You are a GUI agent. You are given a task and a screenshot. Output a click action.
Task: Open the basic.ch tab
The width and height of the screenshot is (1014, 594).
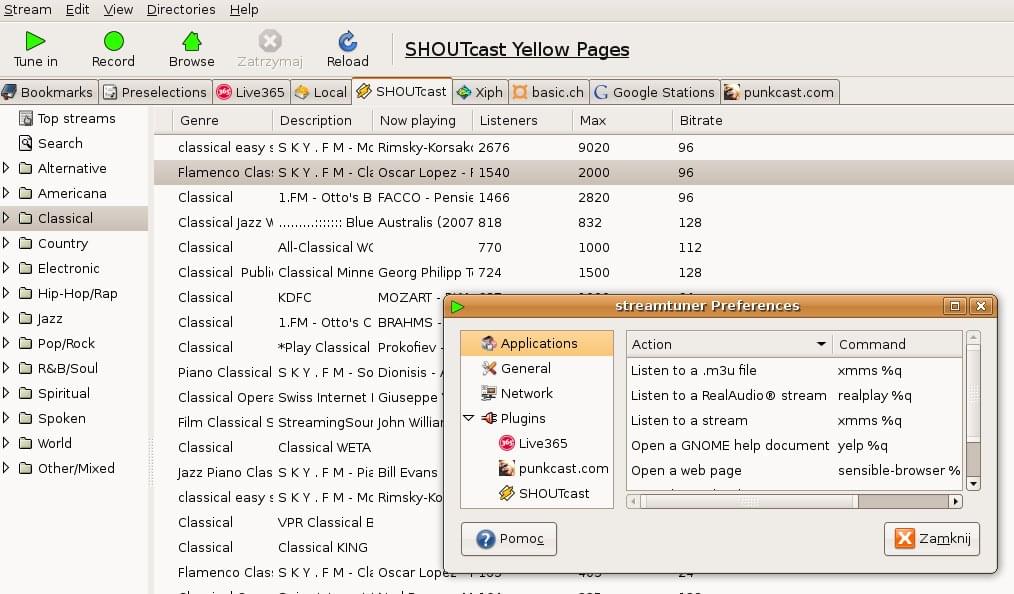point(548,92)
